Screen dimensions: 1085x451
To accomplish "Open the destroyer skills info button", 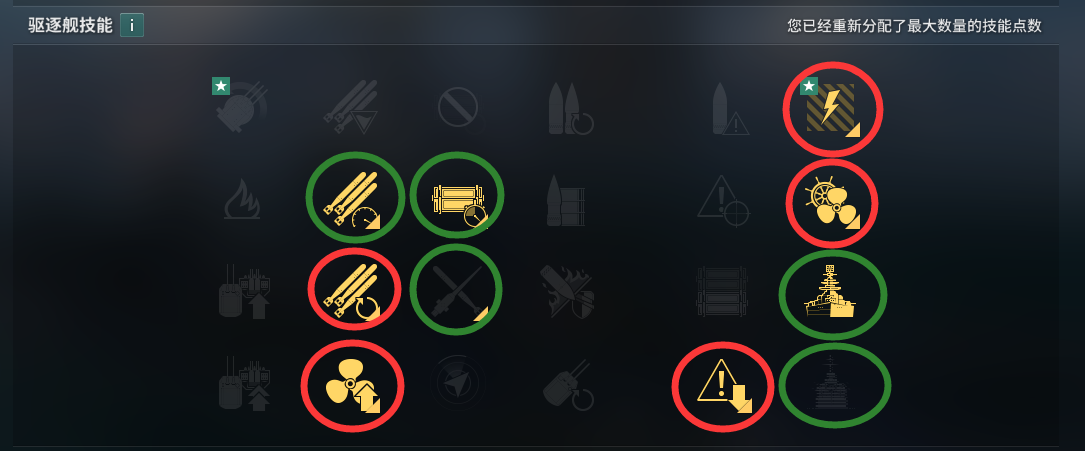I will pyautogui.click(x=131, y=26).
